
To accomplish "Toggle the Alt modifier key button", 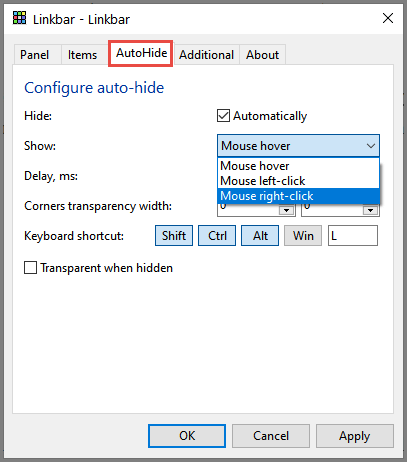I will pyautogui.click(x=260, y=236).
